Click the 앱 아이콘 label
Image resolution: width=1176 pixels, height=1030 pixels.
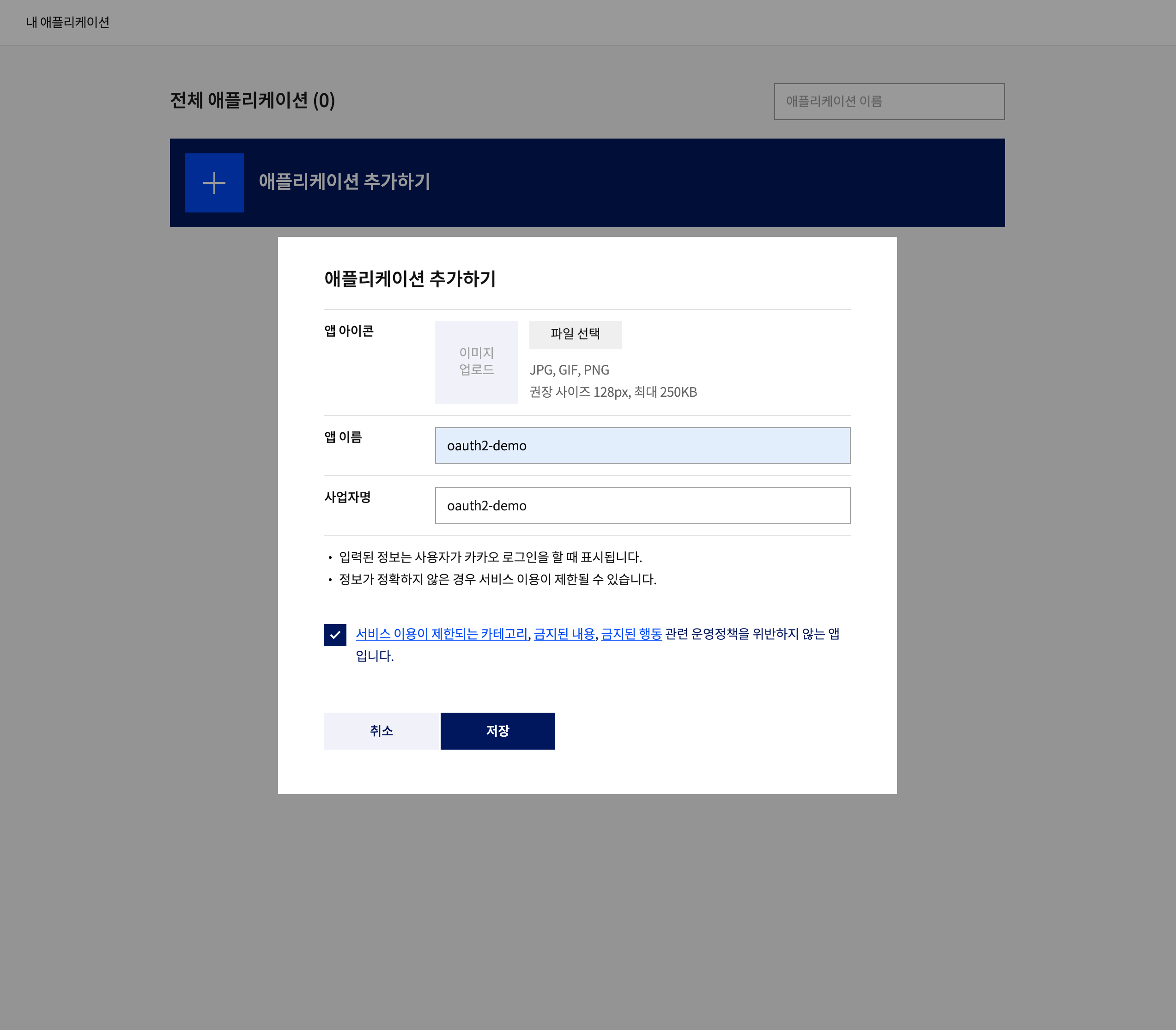tap(349, 331)
